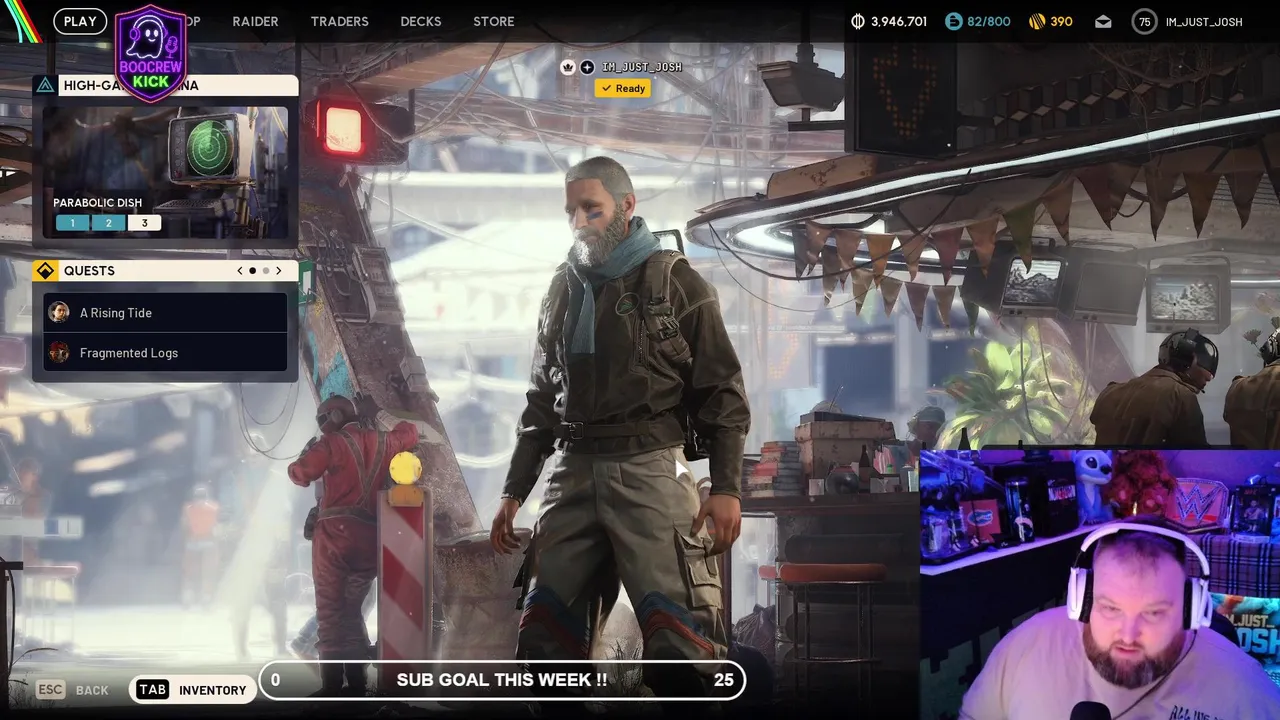Select Parabolic Dish stage 2
The image size is (1280, 720).
[108, 223]
